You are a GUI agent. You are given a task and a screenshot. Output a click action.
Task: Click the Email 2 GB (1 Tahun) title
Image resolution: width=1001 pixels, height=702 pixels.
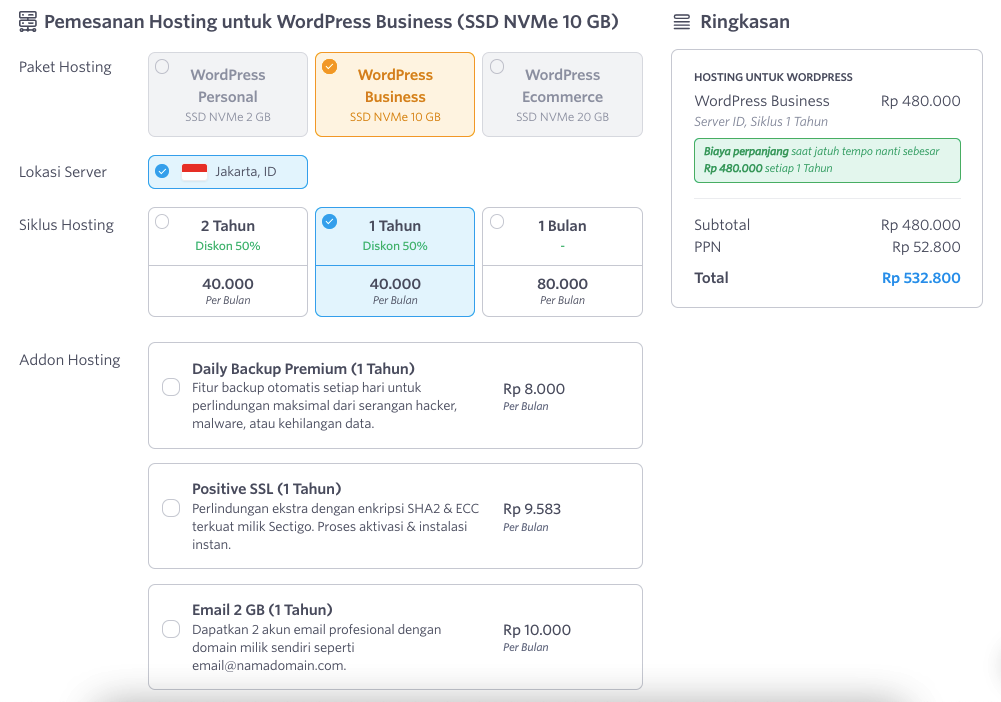pyautogui.click(x=262, y=609)
